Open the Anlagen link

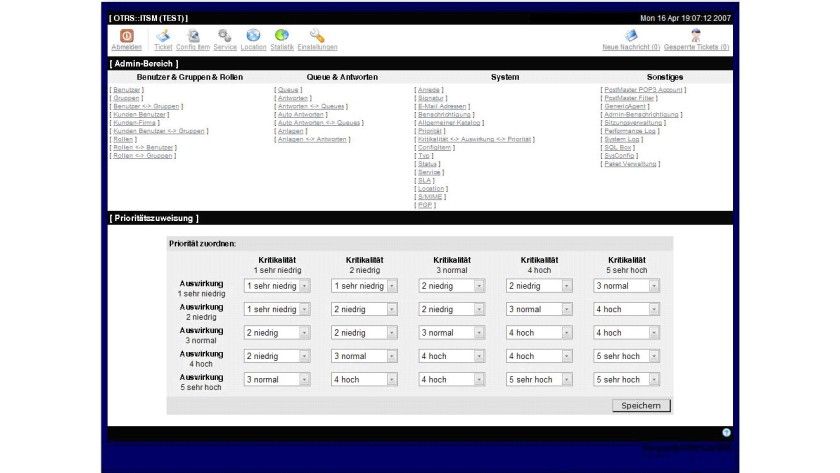[x=290, y=131]
